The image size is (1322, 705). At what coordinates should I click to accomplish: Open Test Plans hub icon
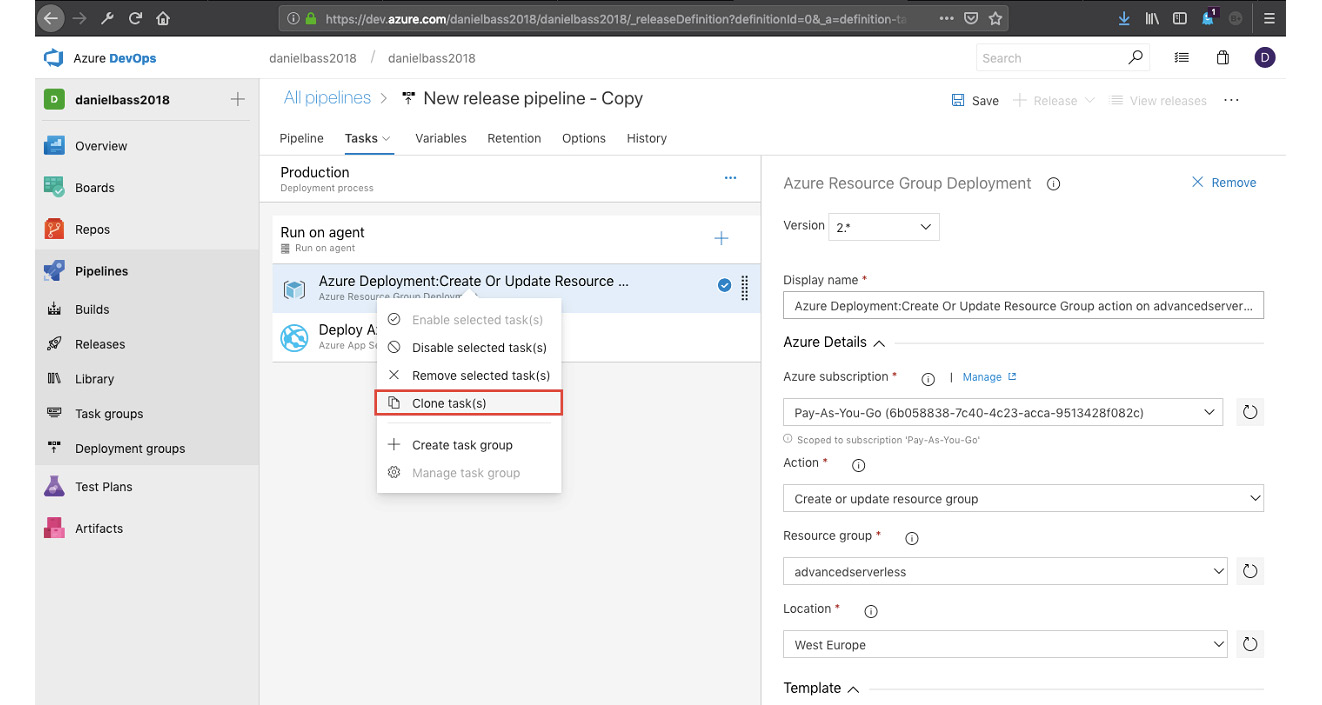tap(54, 487)
